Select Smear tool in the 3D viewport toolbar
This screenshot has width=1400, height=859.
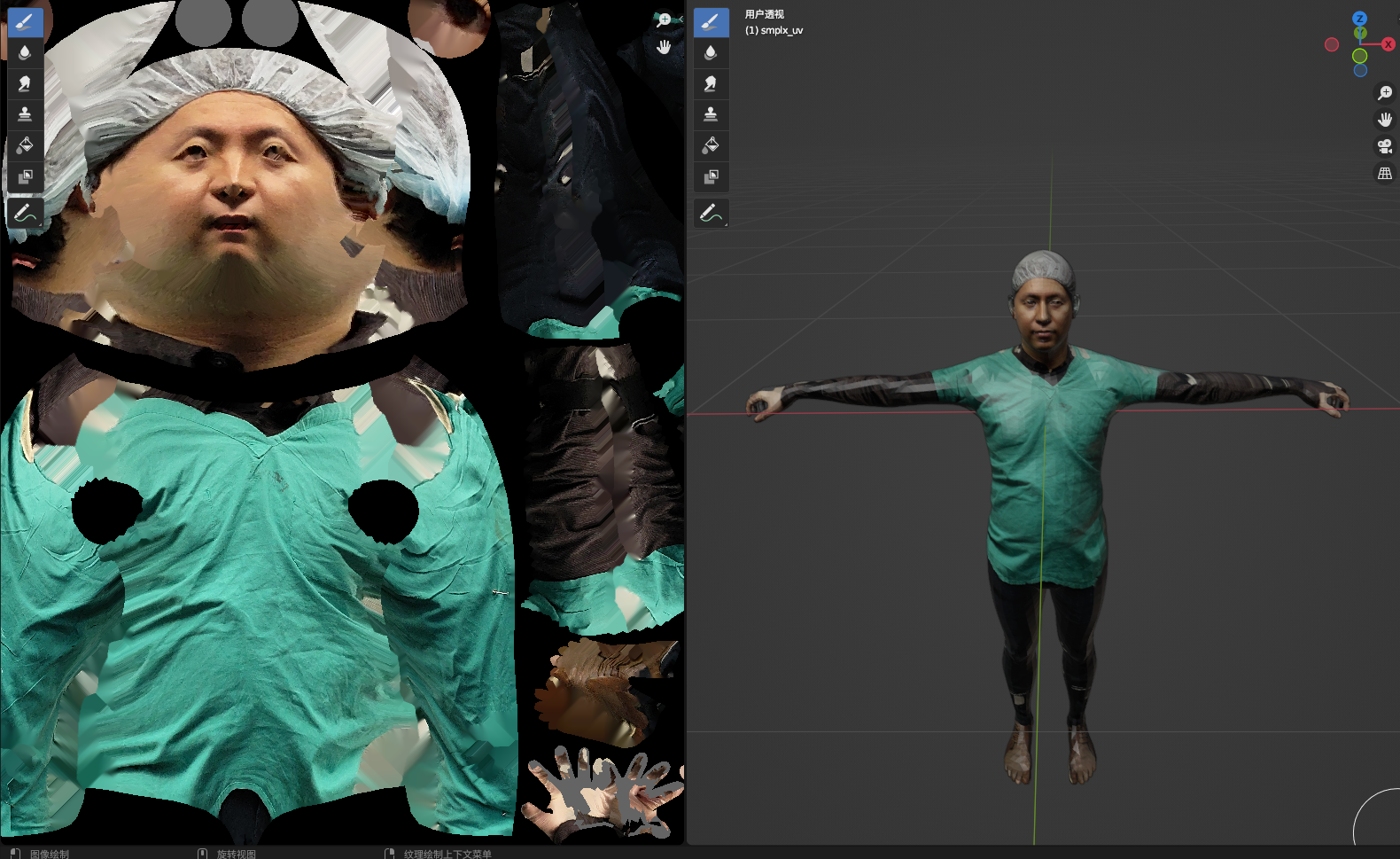pyautogui.click(x=711, y=83)
